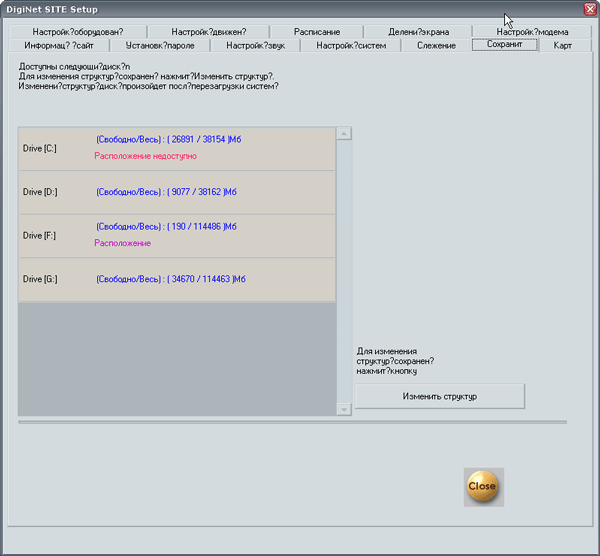The image size is (600, 556).
Task: Click the Изменить структур button
Action: (440, 396)
